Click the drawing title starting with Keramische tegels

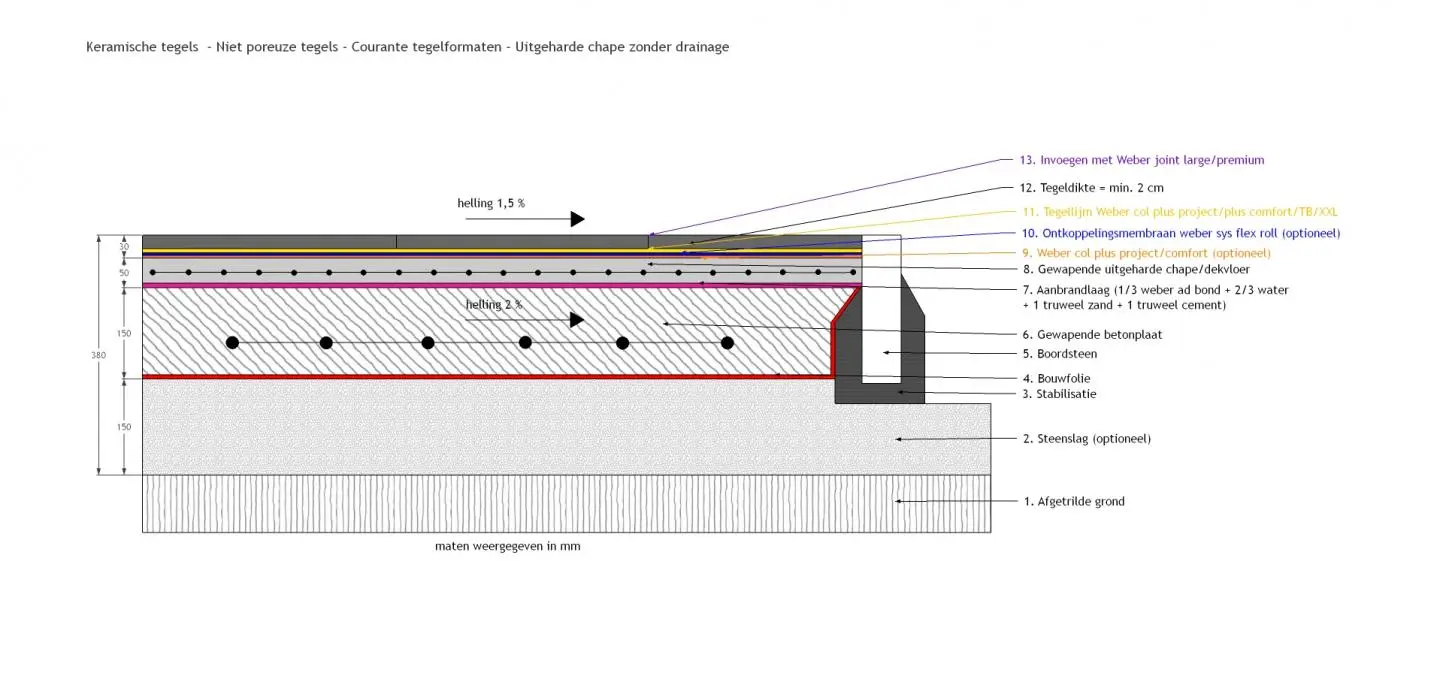tap(407, 47)
